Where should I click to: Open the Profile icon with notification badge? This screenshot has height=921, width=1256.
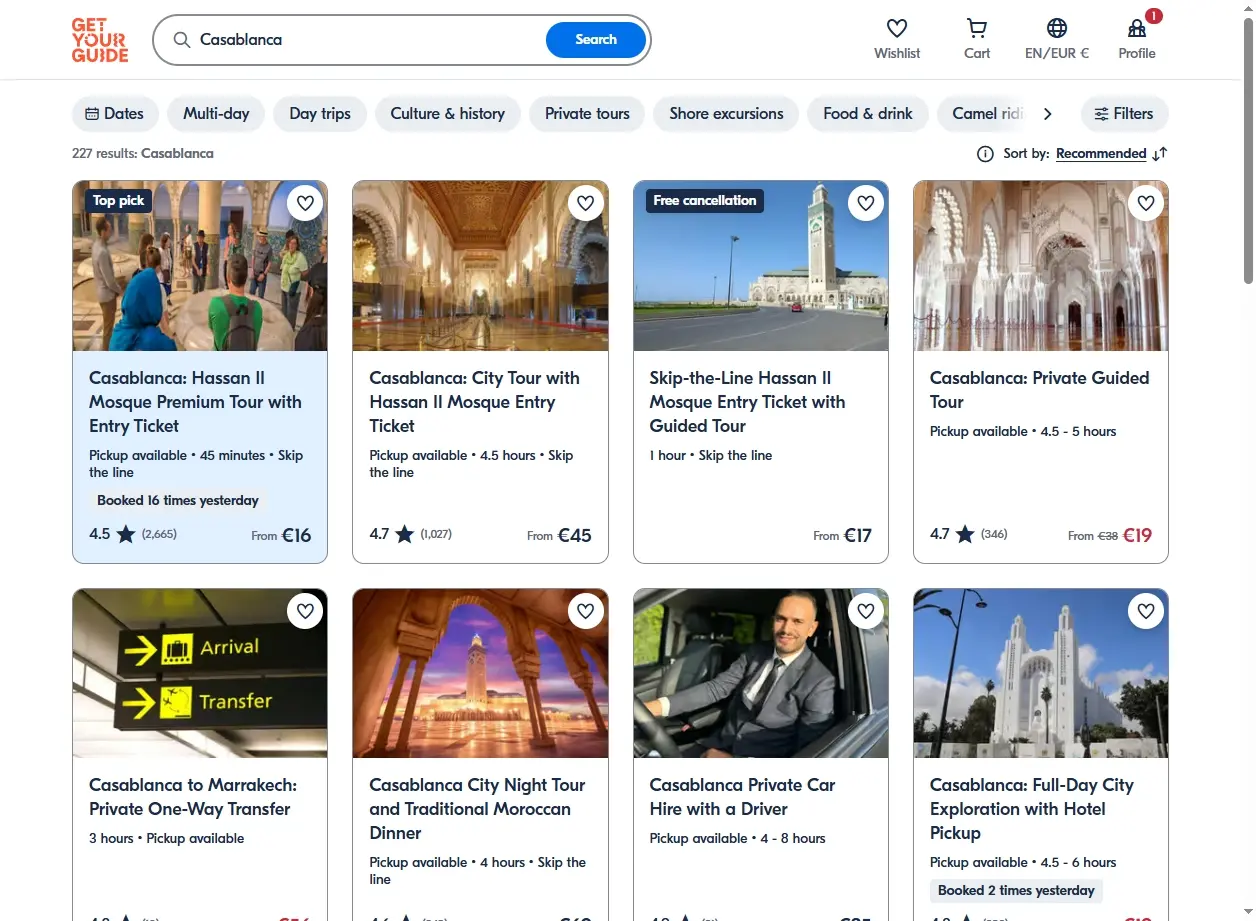click(x=1137, y=28)
